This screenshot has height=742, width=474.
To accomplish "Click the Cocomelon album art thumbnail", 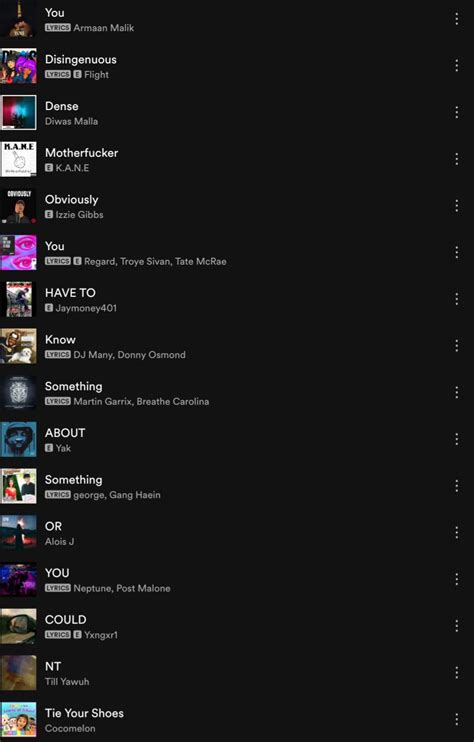I will [x=18, y=720].
